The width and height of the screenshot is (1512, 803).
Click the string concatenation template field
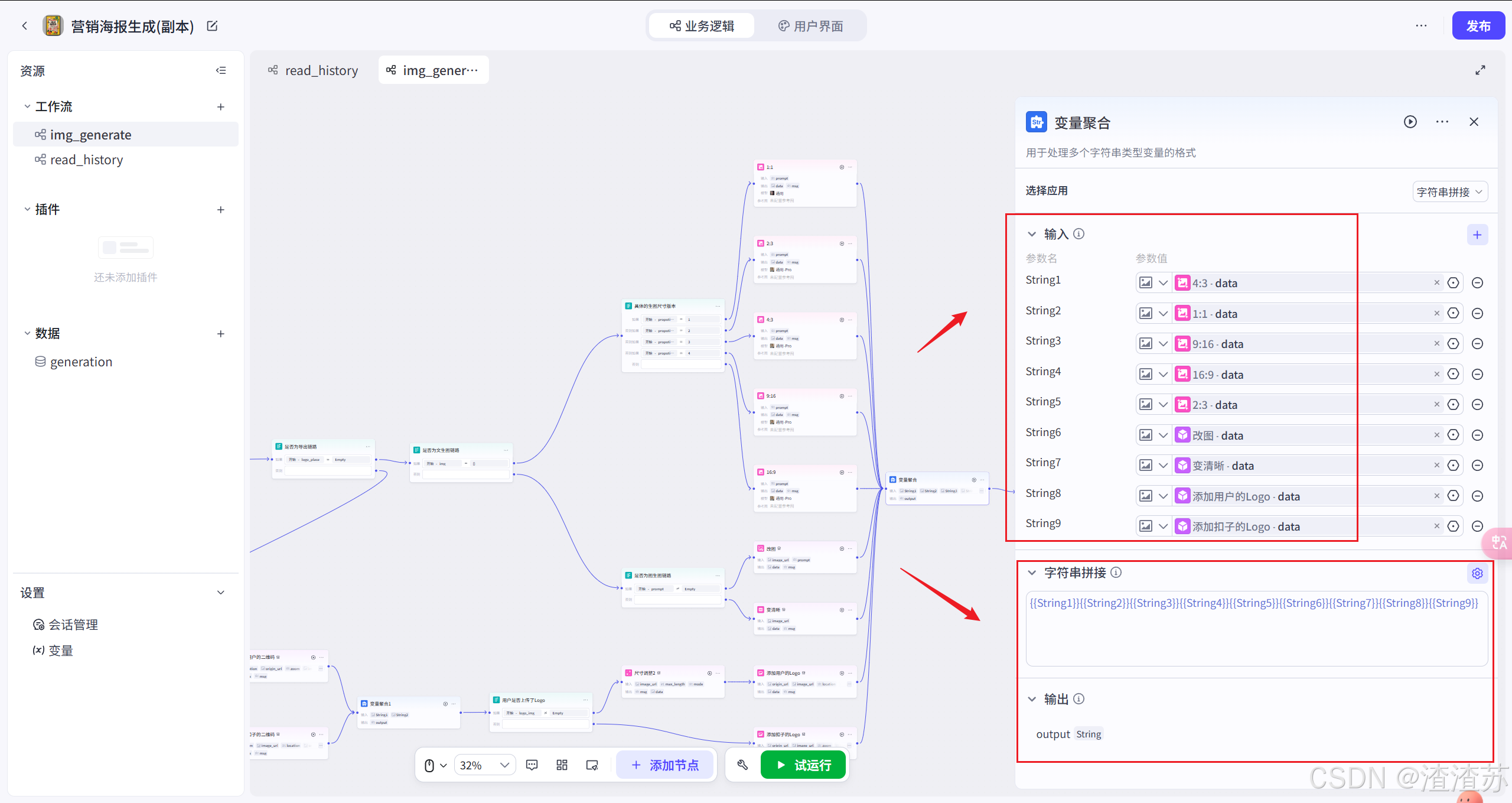(x=1256, y=629)
